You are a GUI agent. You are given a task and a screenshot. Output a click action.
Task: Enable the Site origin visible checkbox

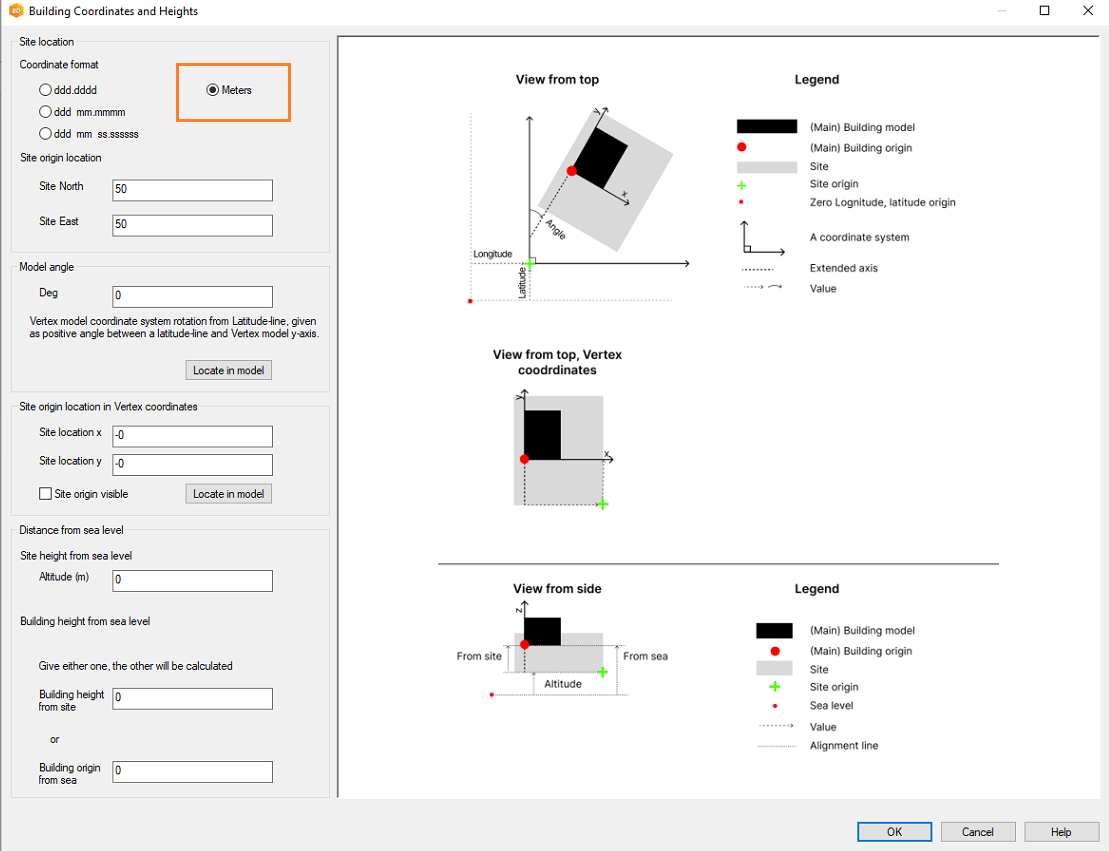[x=45, y=494]
